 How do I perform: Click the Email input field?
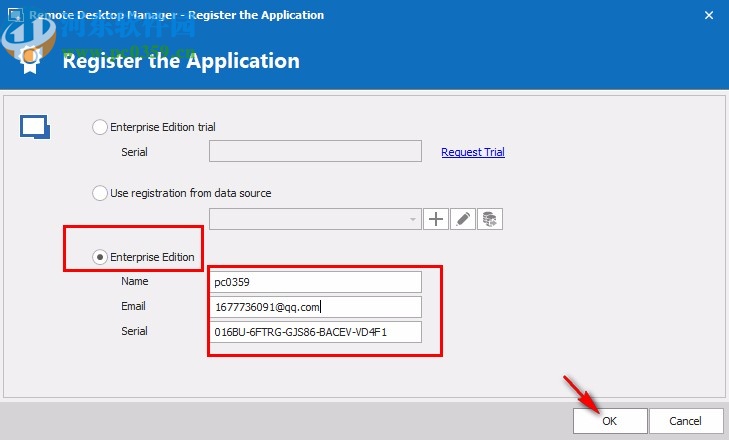click(x=315, y=307)
